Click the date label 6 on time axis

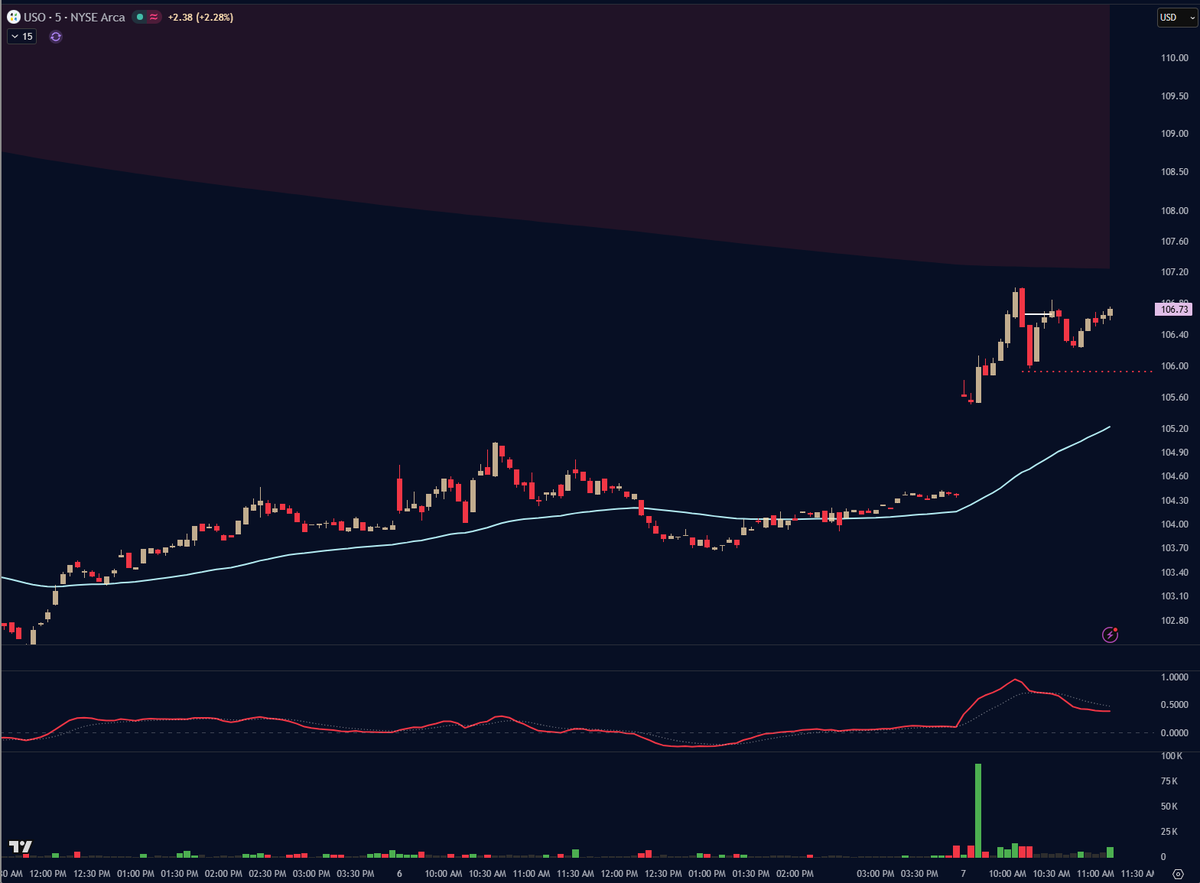click(399, 873)
